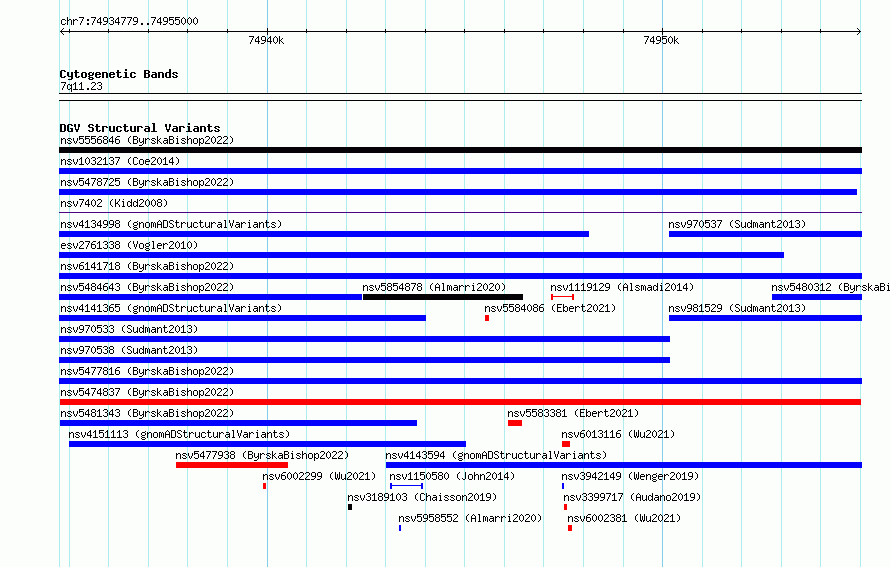
Task: Select the nsv5584086 (Ebert2021) label
Action: 550,308
